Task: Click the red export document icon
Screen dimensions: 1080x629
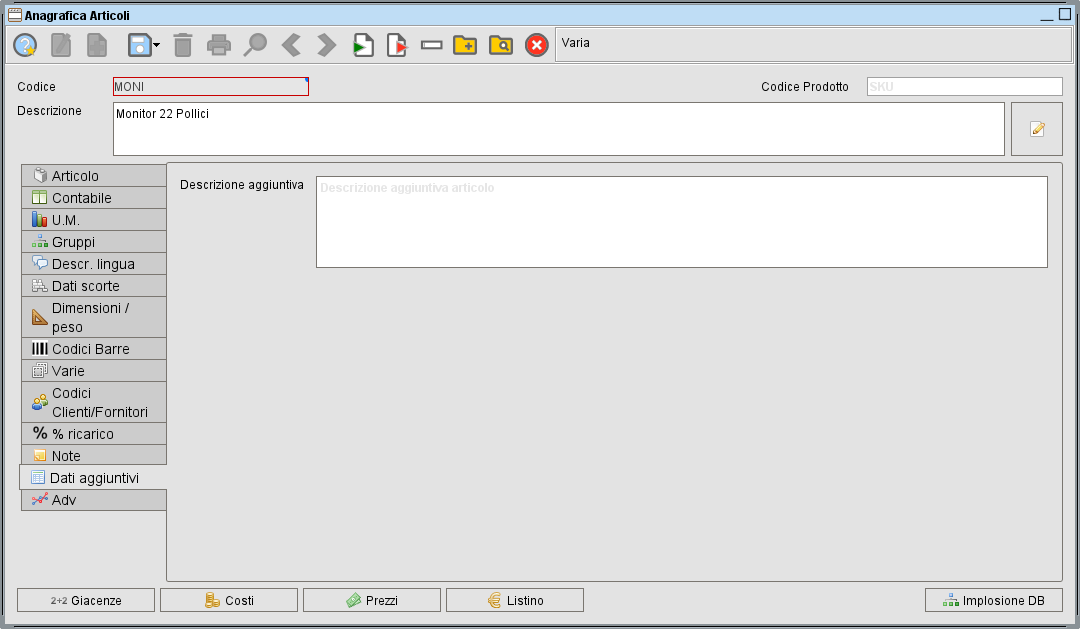Action: [396, 44]
